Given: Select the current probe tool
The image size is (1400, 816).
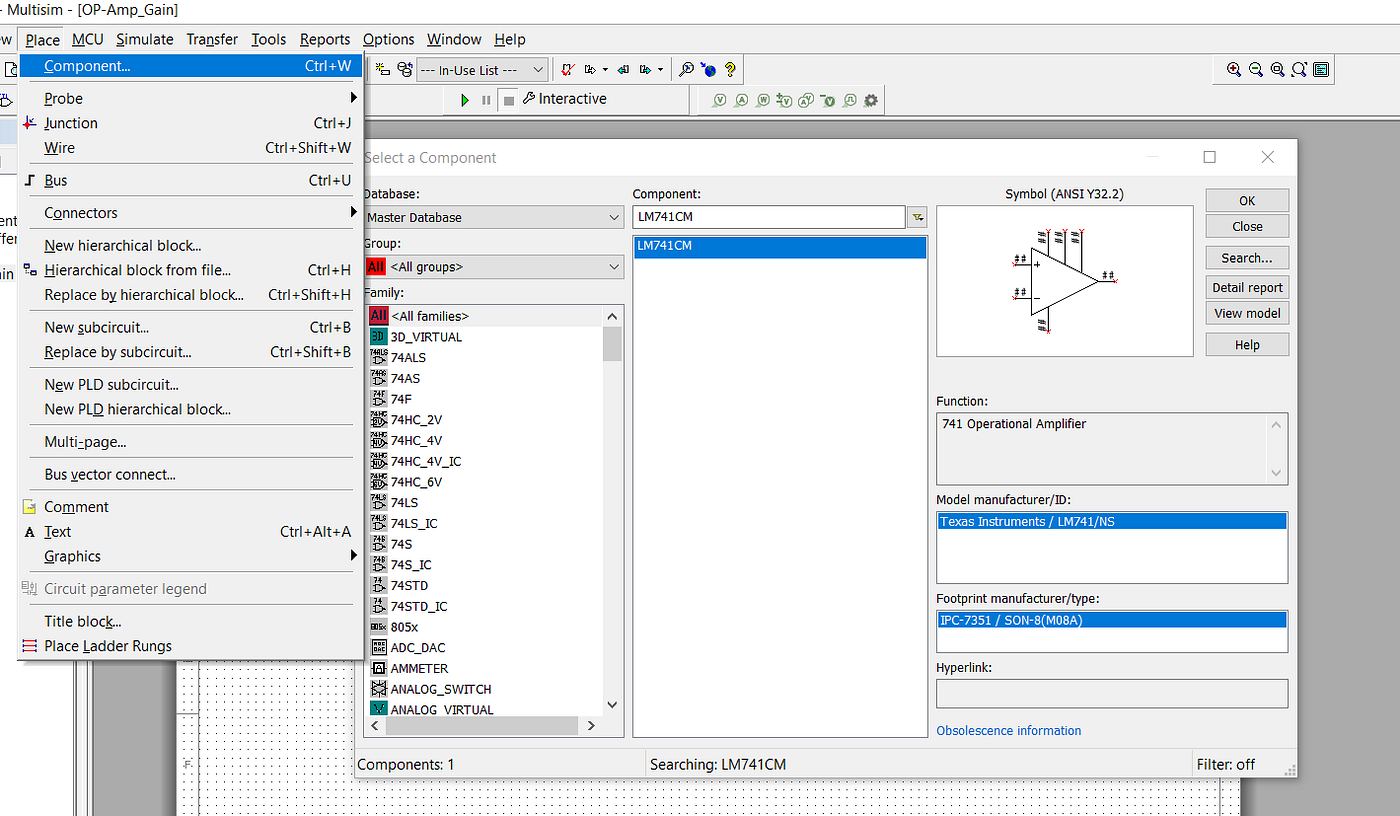Looking at the screenshot, I should tap(742, 99).
